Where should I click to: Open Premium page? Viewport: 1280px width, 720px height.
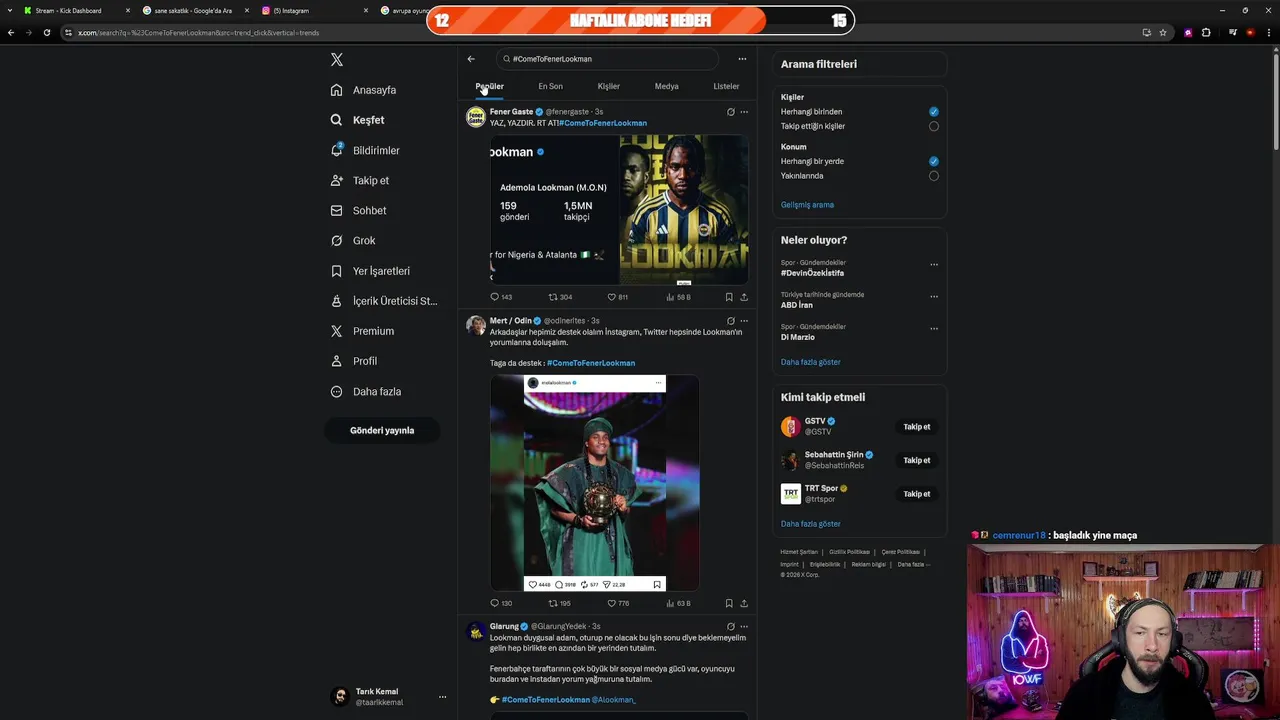click(x=363, y=331)
